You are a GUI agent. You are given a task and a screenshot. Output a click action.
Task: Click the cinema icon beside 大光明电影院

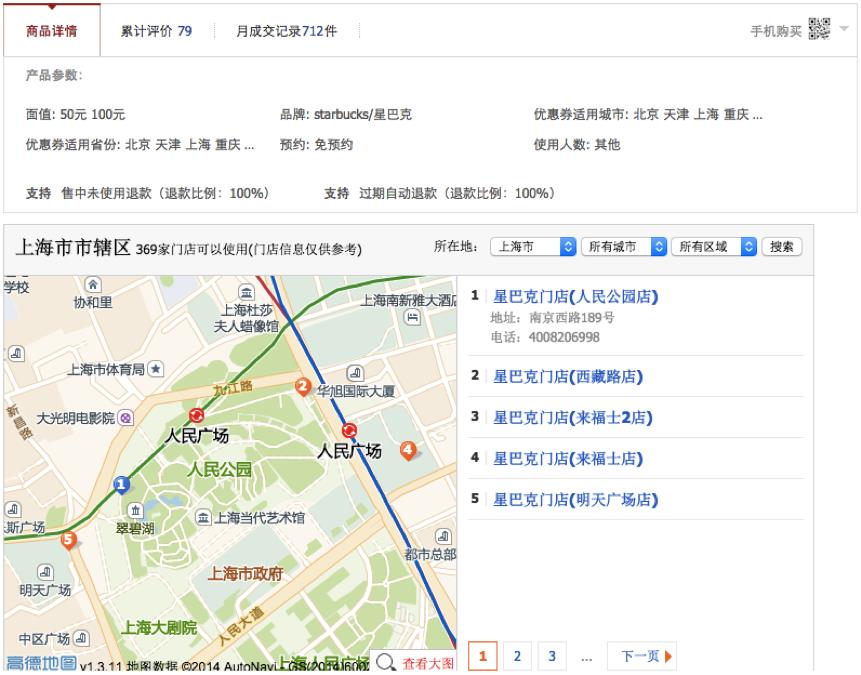(126, 419)
